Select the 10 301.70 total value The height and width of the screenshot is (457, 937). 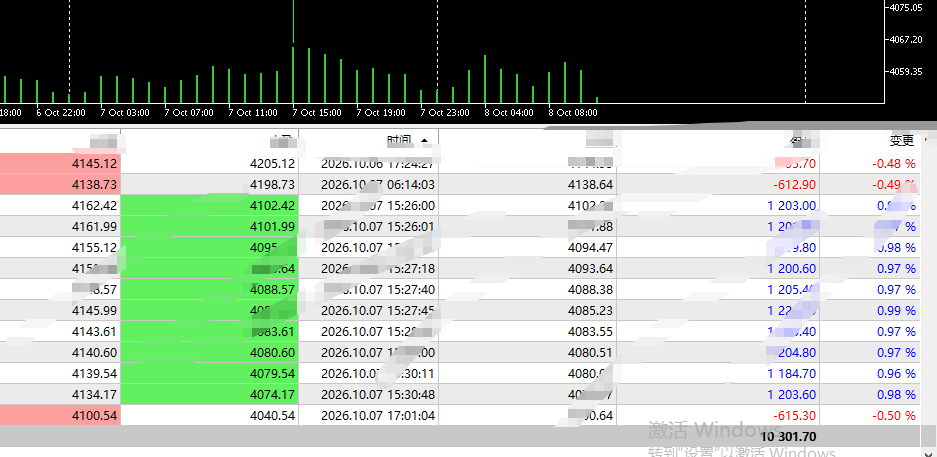pyautogui.click(x=788, y=437)
